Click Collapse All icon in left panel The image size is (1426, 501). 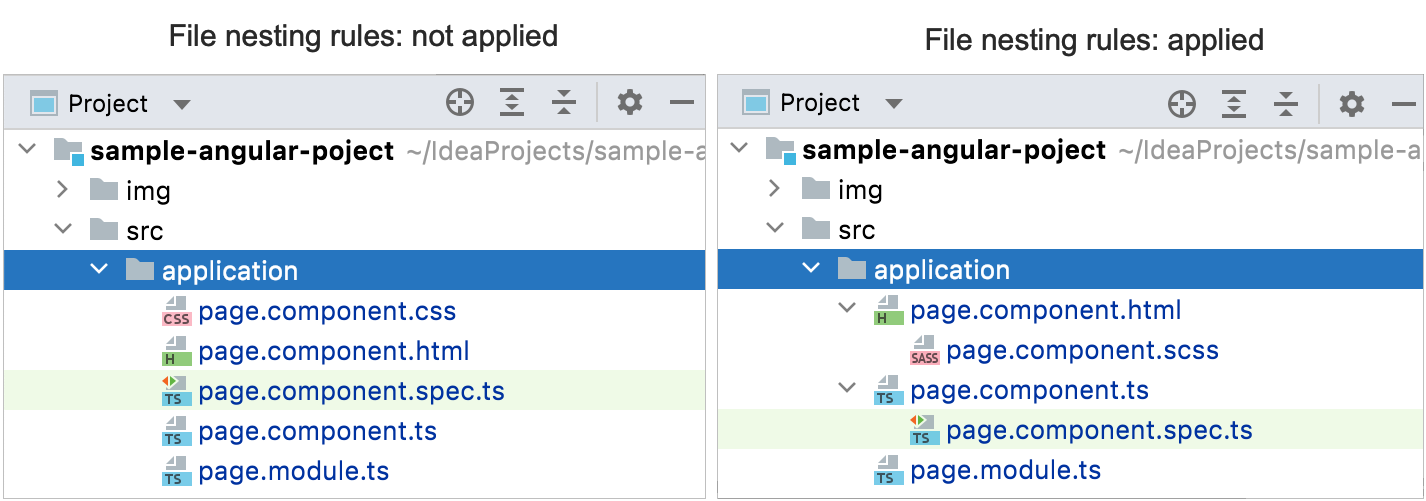(564, 102)
